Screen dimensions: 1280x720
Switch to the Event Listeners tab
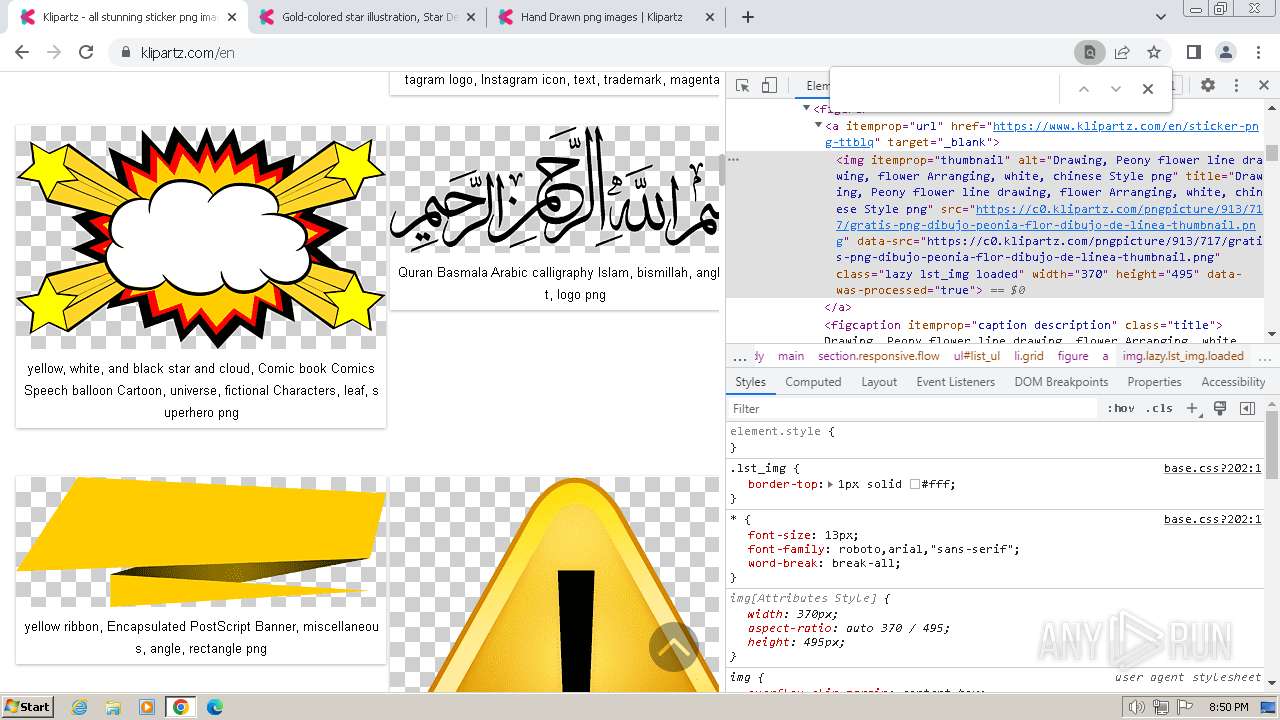[x=955, y=382]
